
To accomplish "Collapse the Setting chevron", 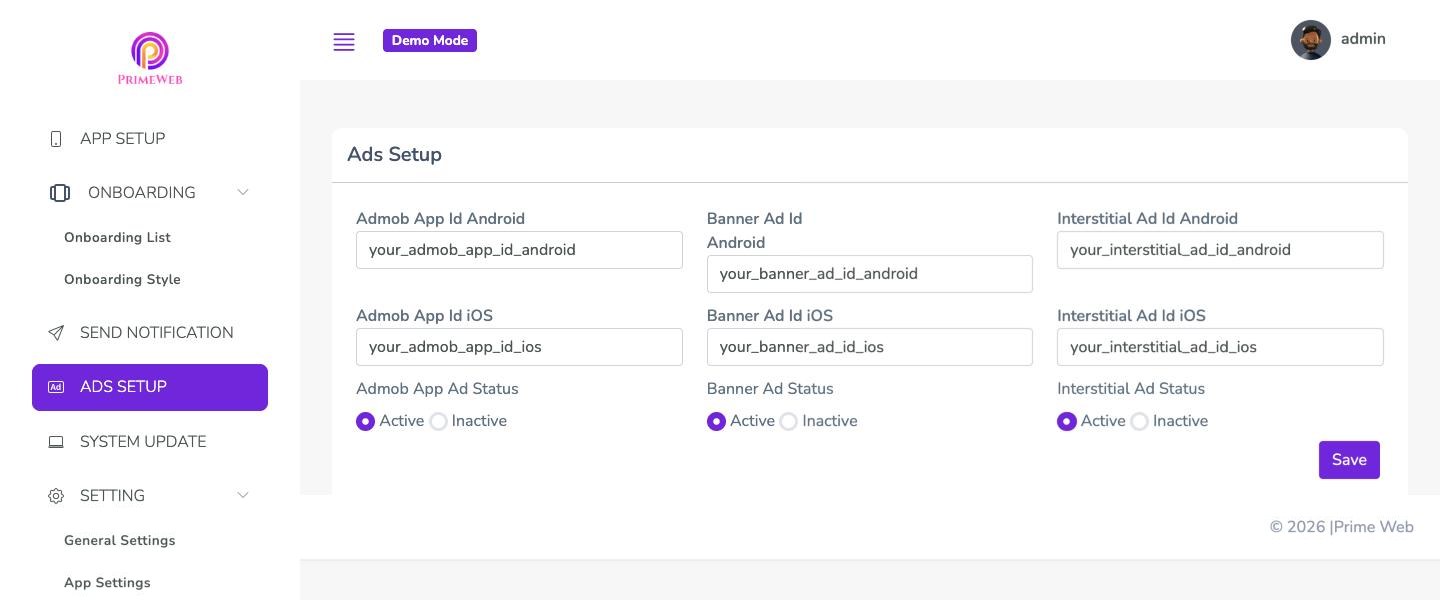I will point(243,495).
